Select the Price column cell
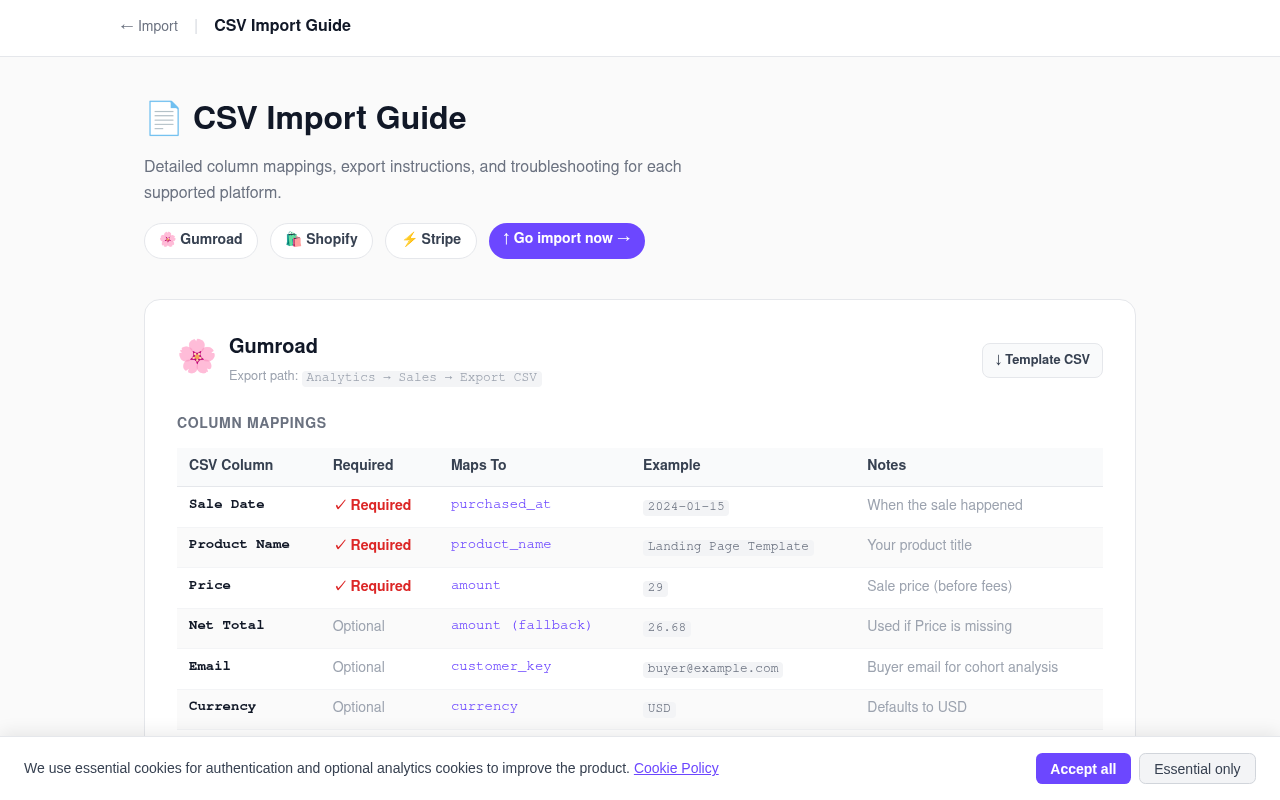 (210, 586)
